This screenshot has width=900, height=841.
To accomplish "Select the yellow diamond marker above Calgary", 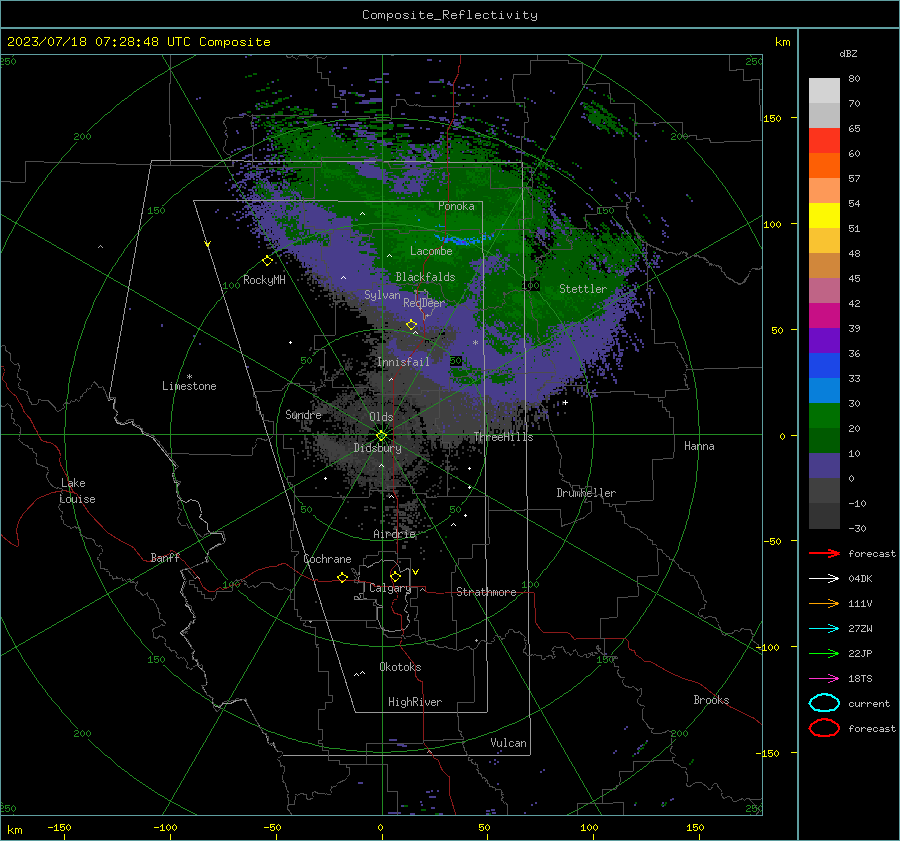I will (395, 576).
